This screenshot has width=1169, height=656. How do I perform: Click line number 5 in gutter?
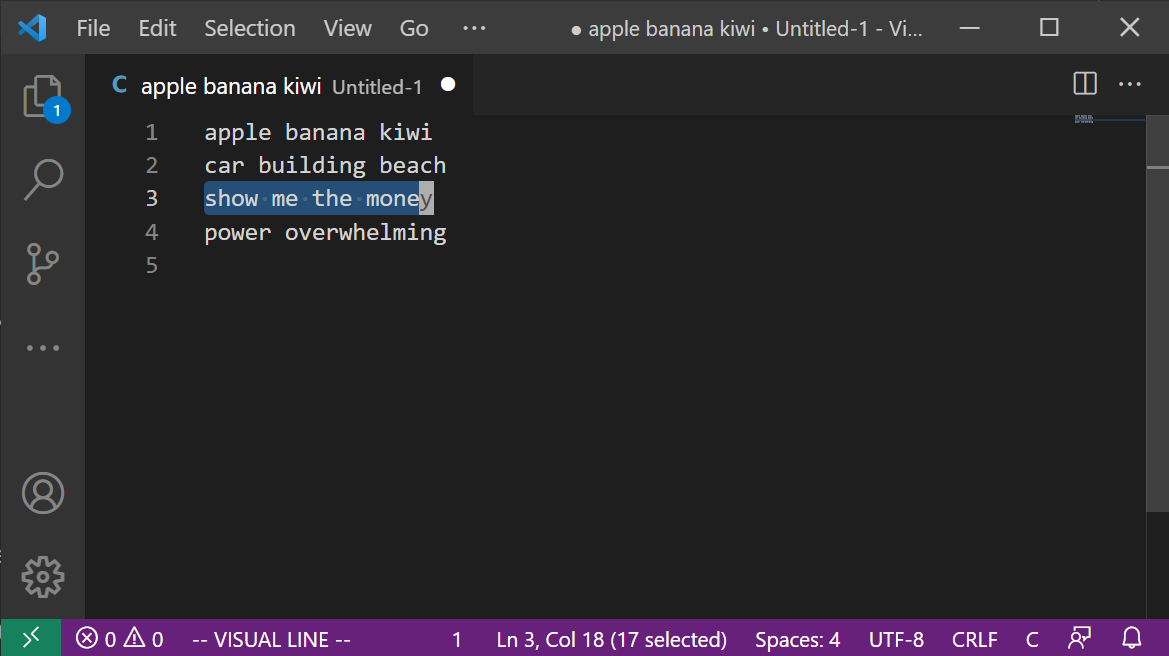click(x=152, y=265)
